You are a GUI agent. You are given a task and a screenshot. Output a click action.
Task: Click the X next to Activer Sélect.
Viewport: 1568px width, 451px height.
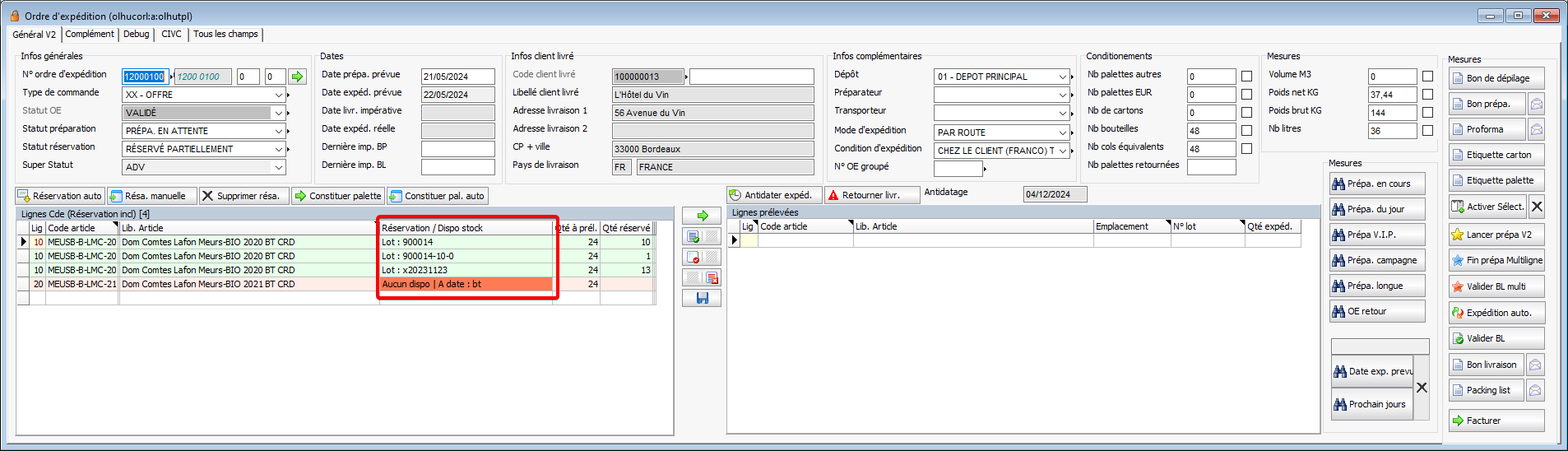1537,207
